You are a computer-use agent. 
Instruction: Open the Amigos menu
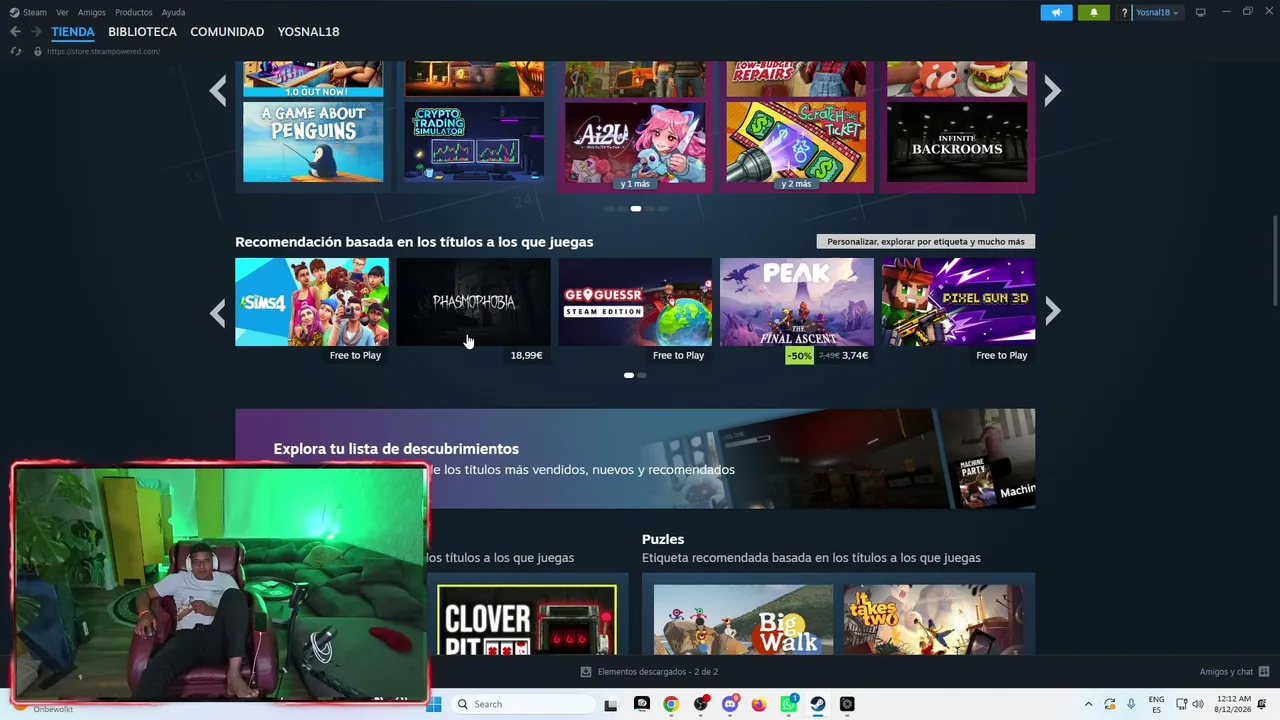(x=92, y=12)
